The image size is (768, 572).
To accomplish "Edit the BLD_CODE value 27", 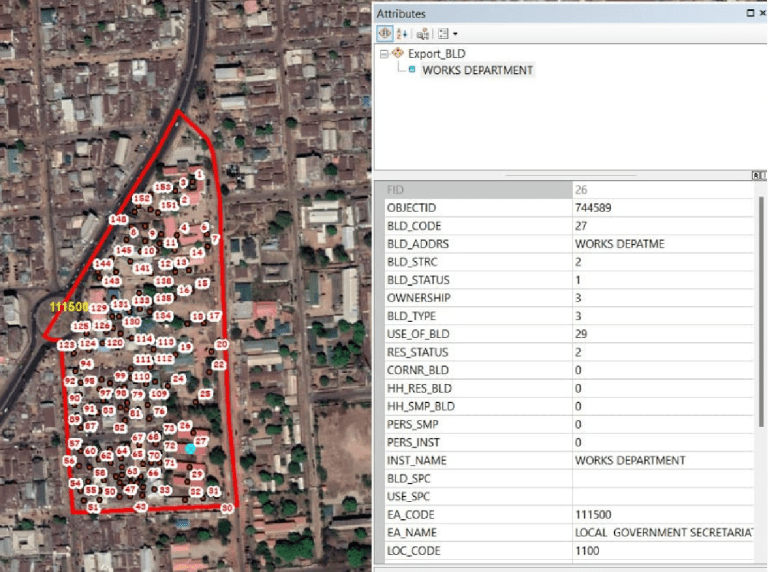I will (x=663, y=226).
